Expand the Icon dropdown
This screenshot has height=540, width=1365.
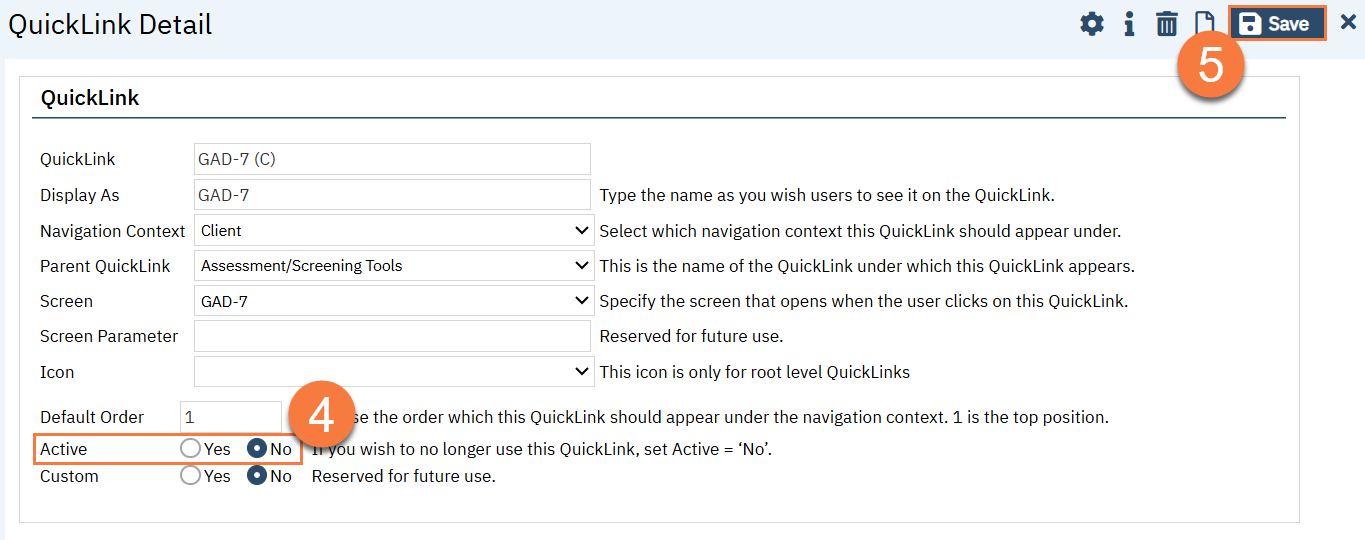pyautogui.click(x=394, y=372)
